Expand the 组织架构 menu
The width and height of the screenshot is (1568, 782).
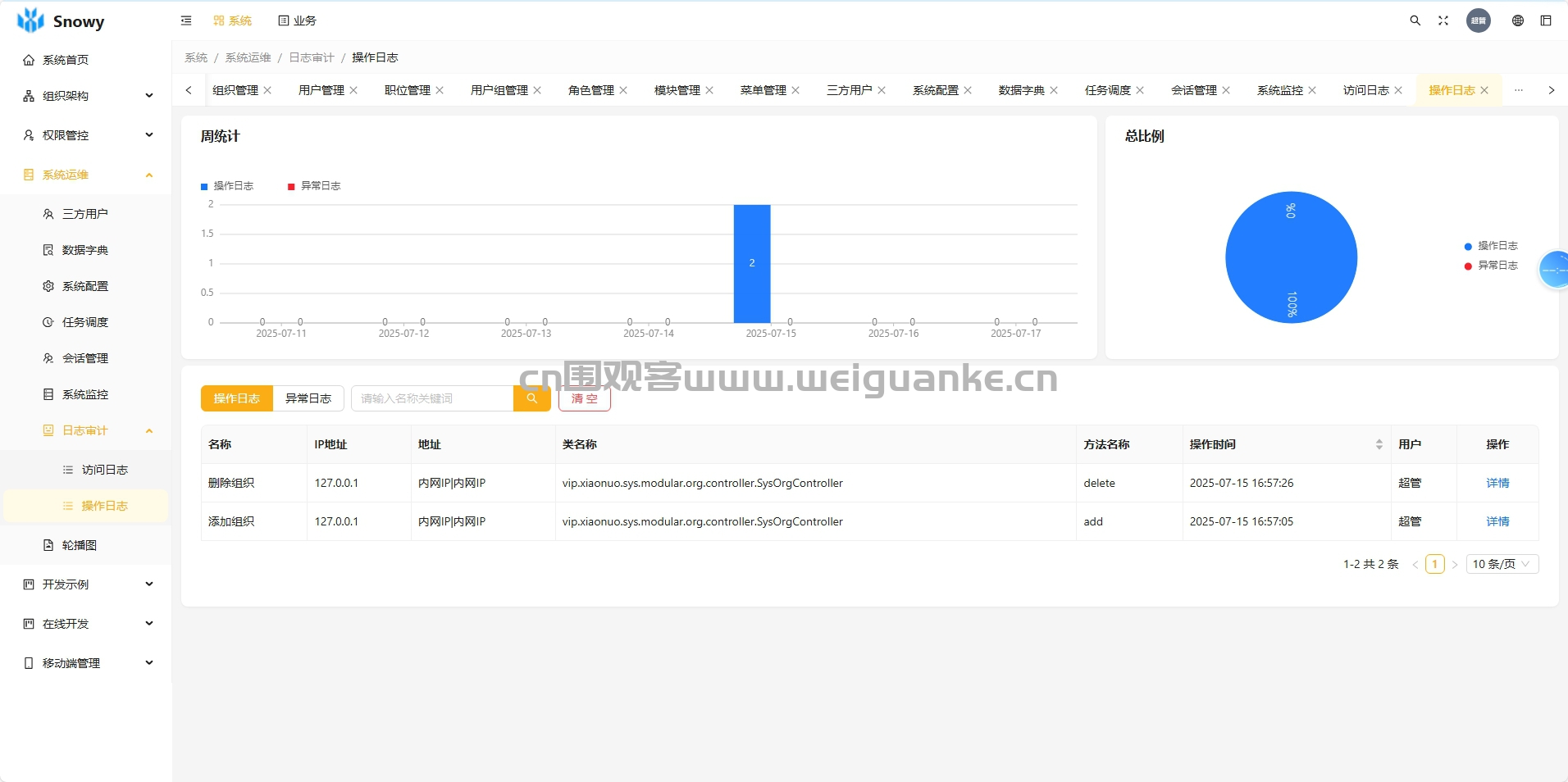(x=85, y=96)
